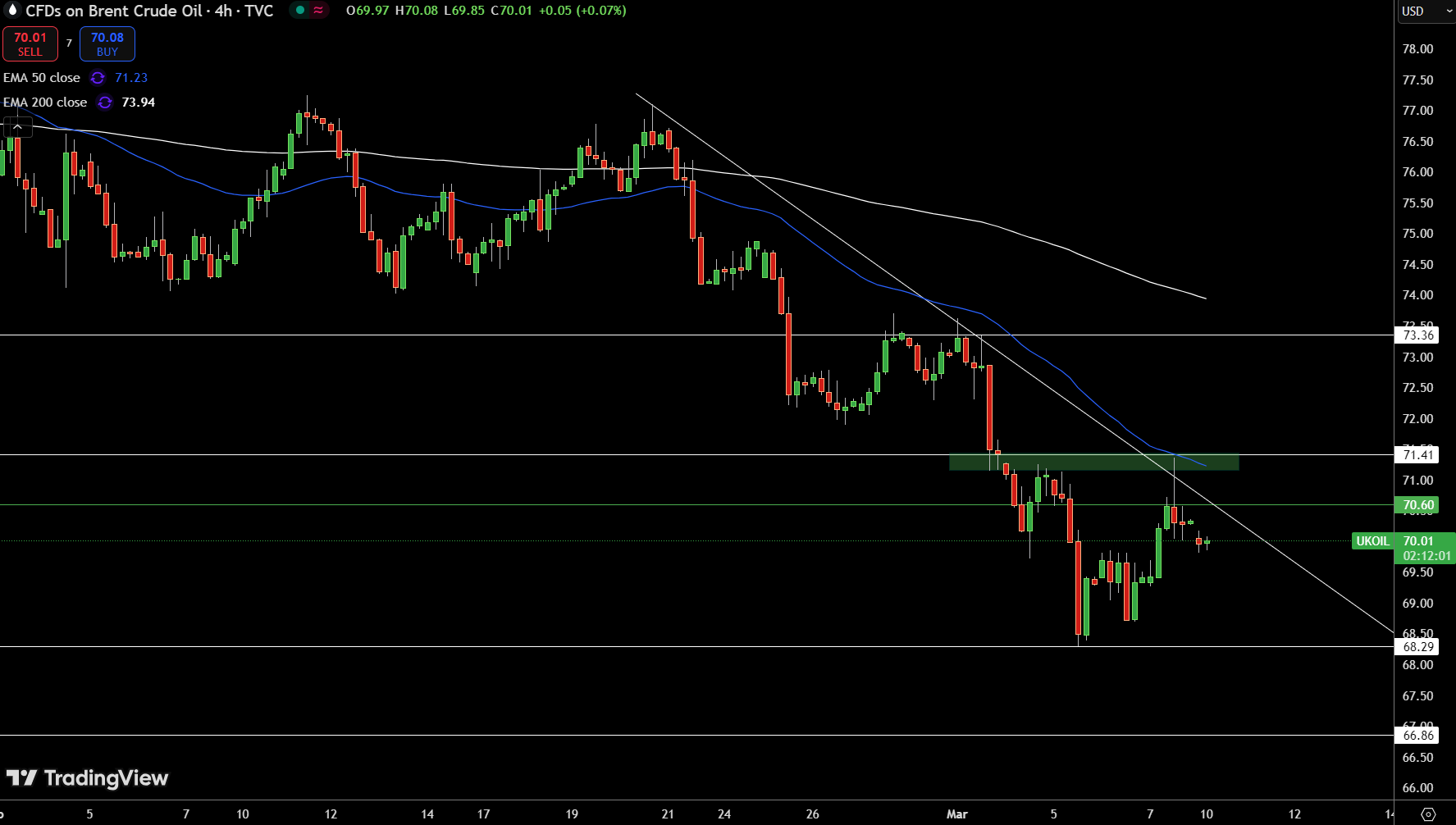Click the green resistance zone rectangle
The width and height of the screenshot is (1456, 825).
point(1093,462)
